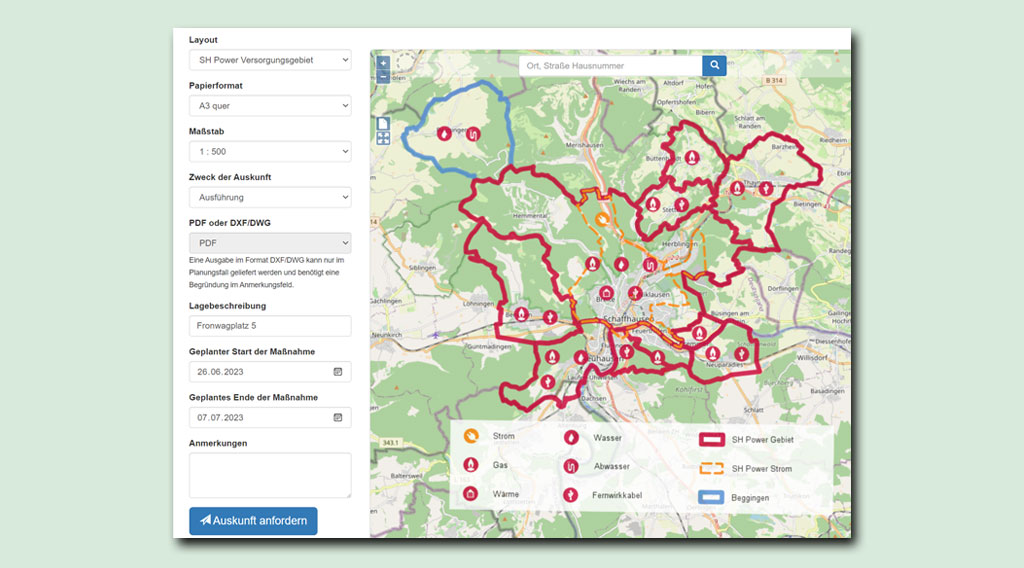Click the Lagebeschreibung text field

pyautogui.click(x=270, y=326)
